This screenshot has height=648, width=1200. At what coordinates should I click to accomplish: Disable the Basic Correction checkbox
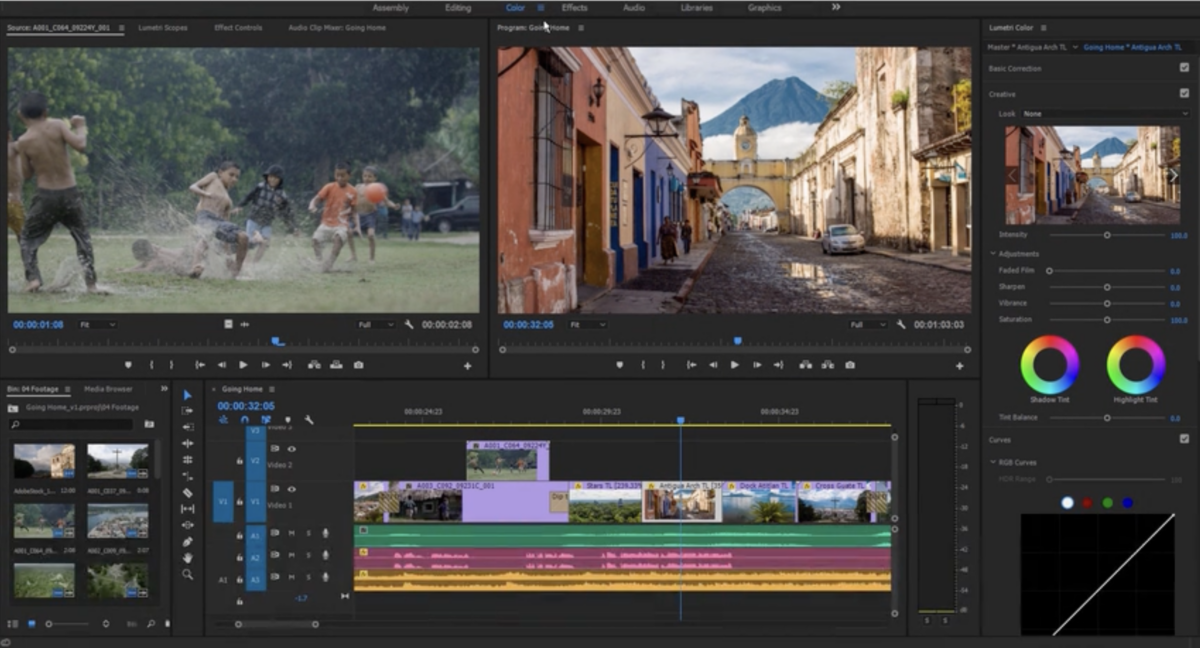click(x=1184, y=68)
